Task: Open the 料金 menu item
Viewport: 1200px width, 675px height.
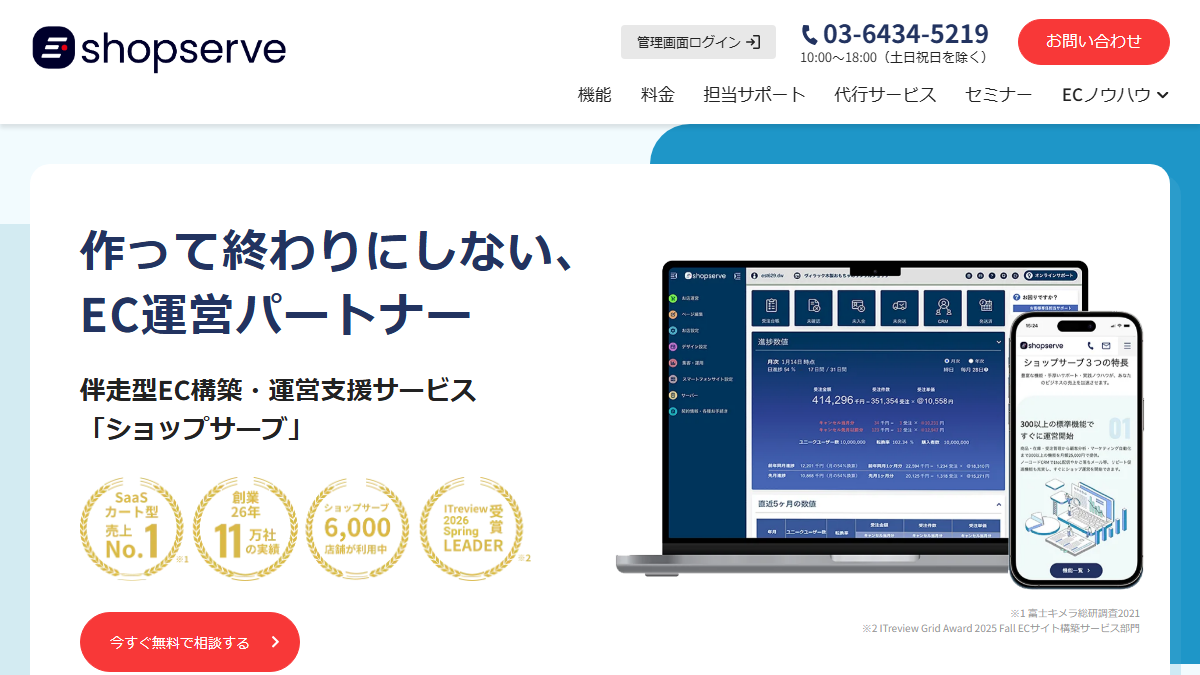Action: click(x=658, y=95)
